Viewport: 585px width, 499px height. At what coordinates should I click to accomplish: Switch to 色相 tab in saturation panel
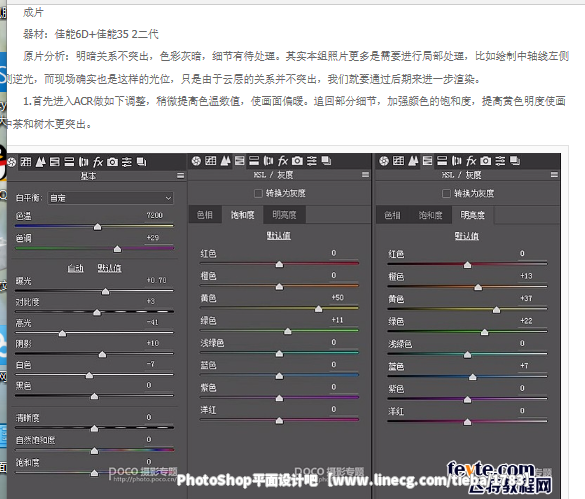[x=205, y=215]
